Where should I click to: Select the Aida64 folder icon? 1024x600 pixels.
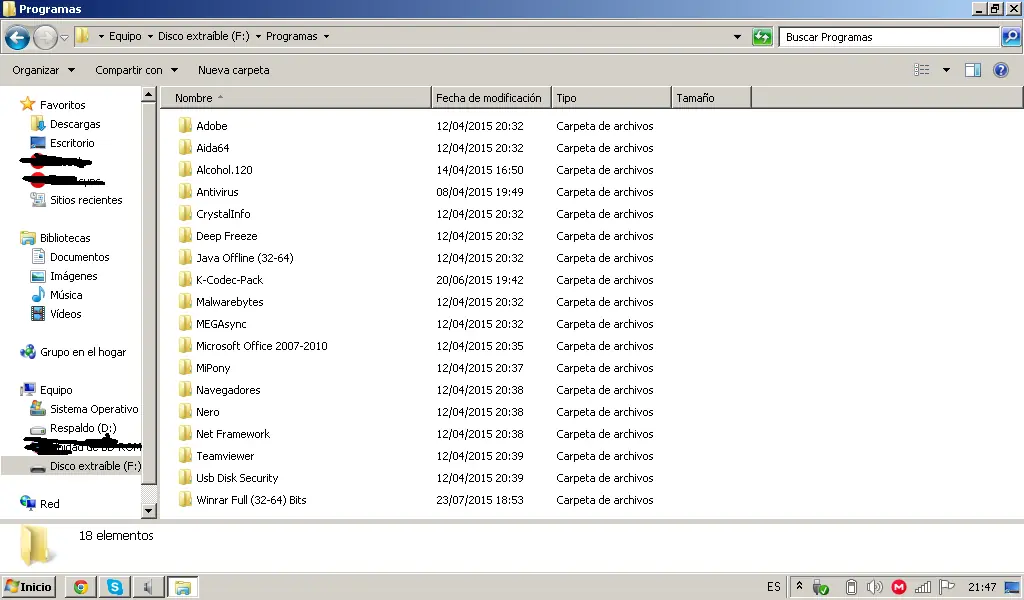click(185, 148)
